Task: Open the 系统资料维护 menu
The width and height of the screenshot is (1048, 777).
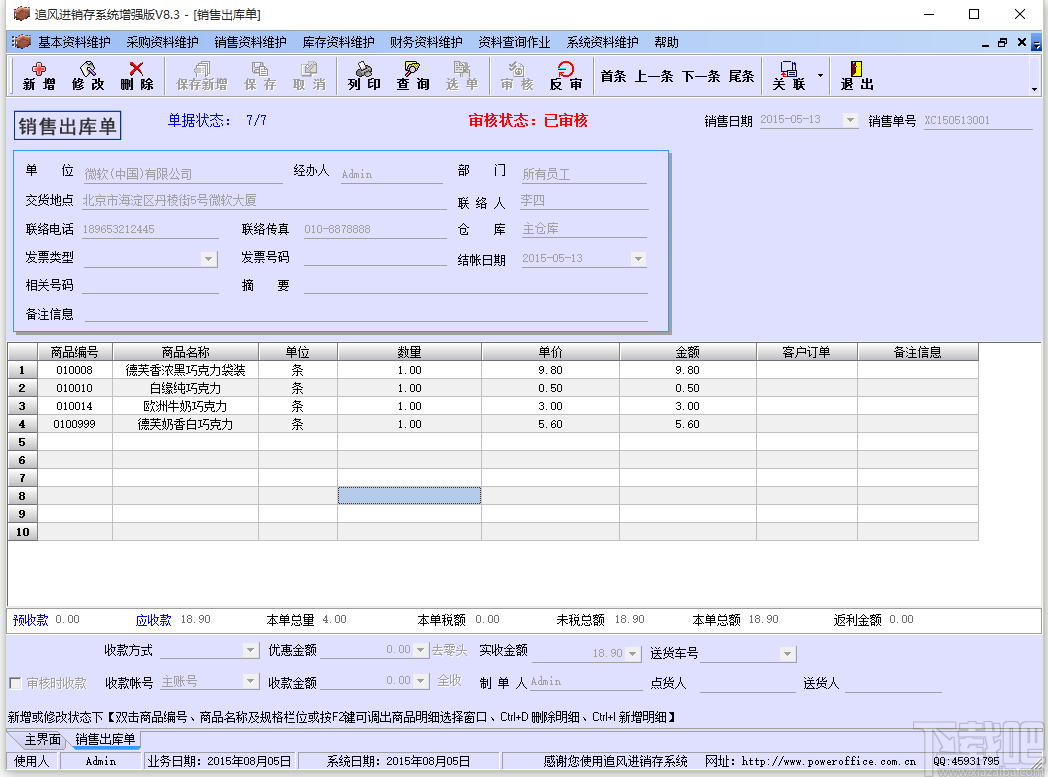Action: click(x=602, y=42)
